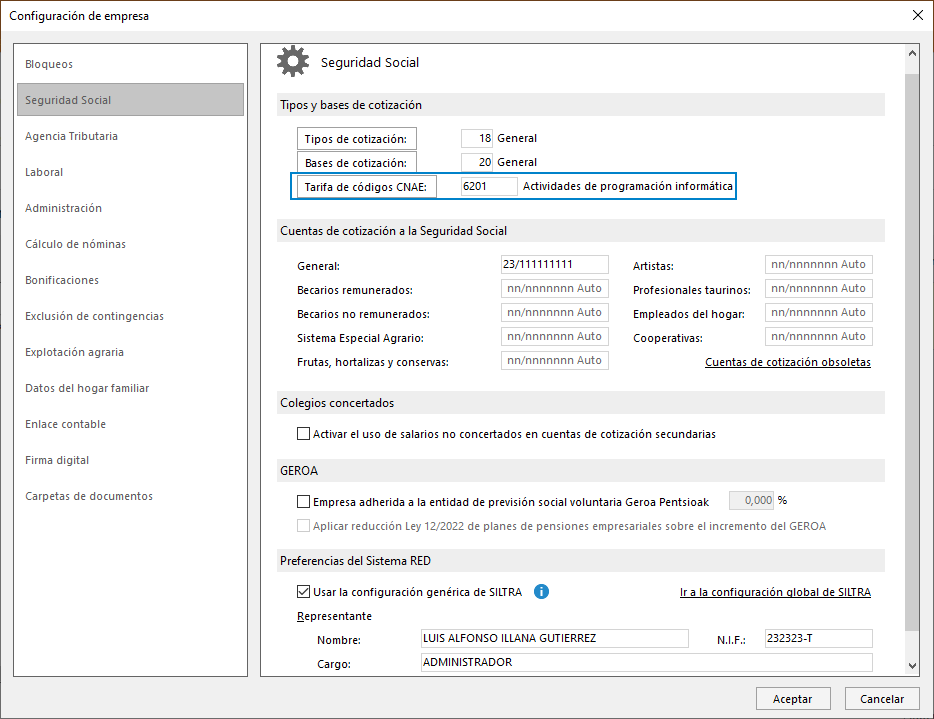Enable salarios no concertados checkbox
Screen dimensions: 934x719
click(303, 434)
